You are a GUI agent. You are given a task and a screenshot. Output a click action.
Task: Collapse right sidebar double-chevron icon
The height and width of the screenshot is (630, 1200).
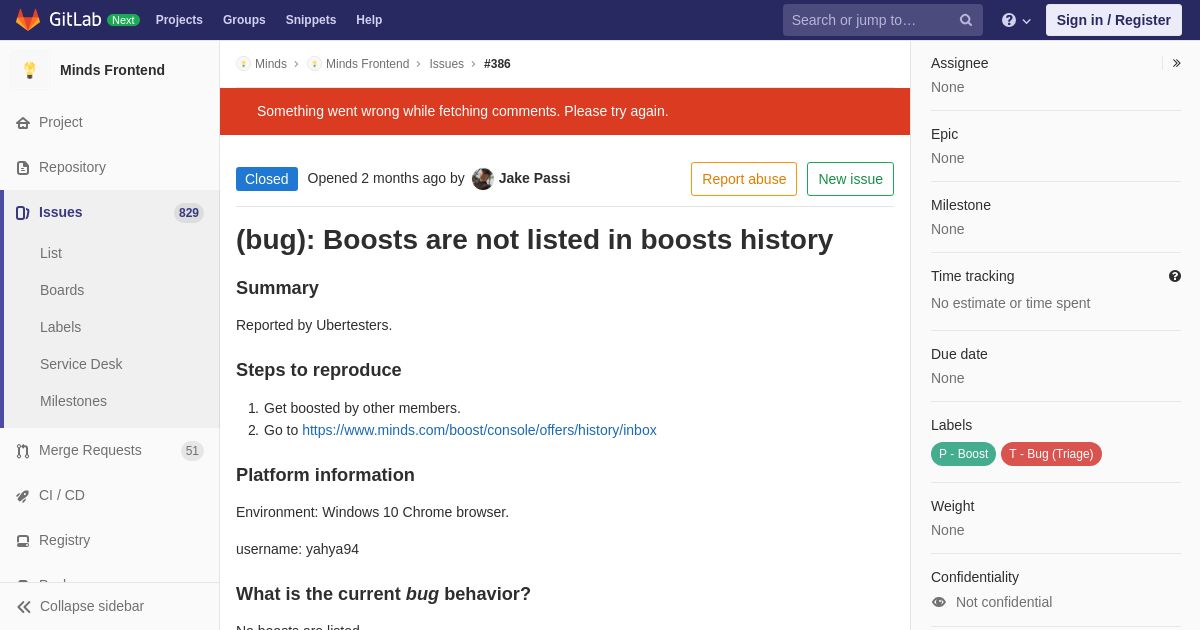coord(1177,63)
